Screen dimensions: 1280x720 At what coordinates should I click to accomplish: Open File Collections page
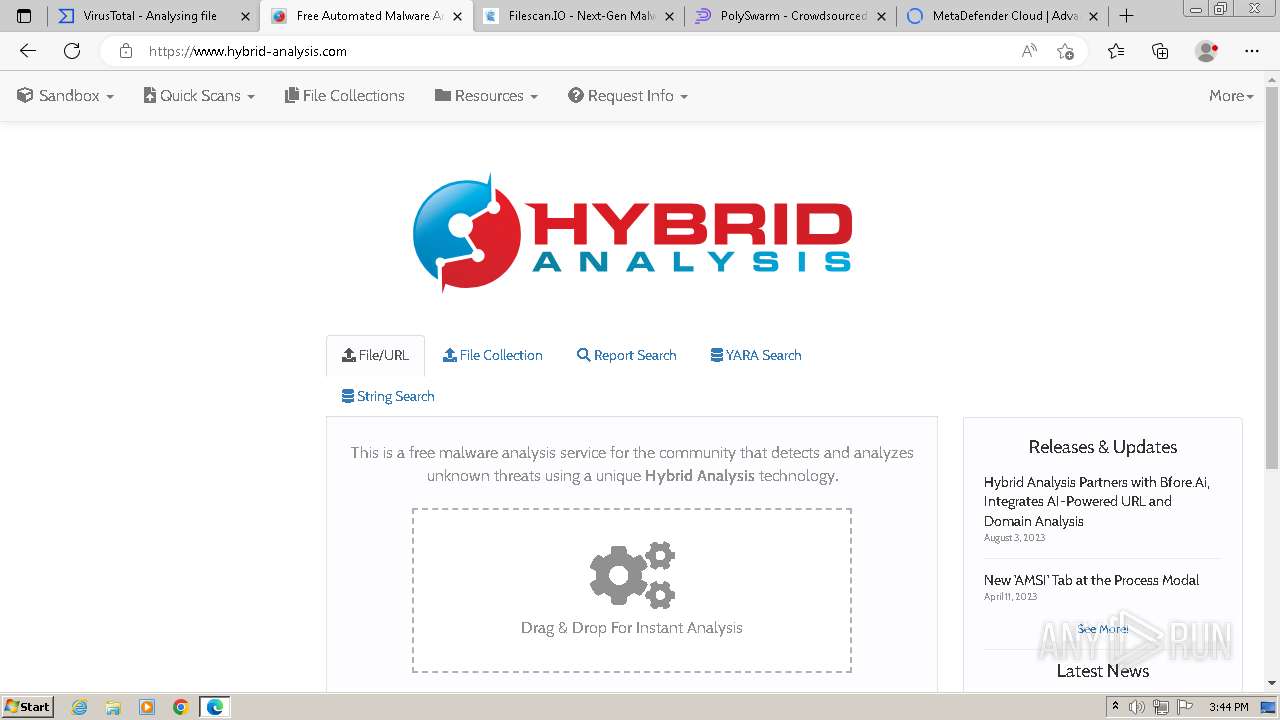coord(345,96)
